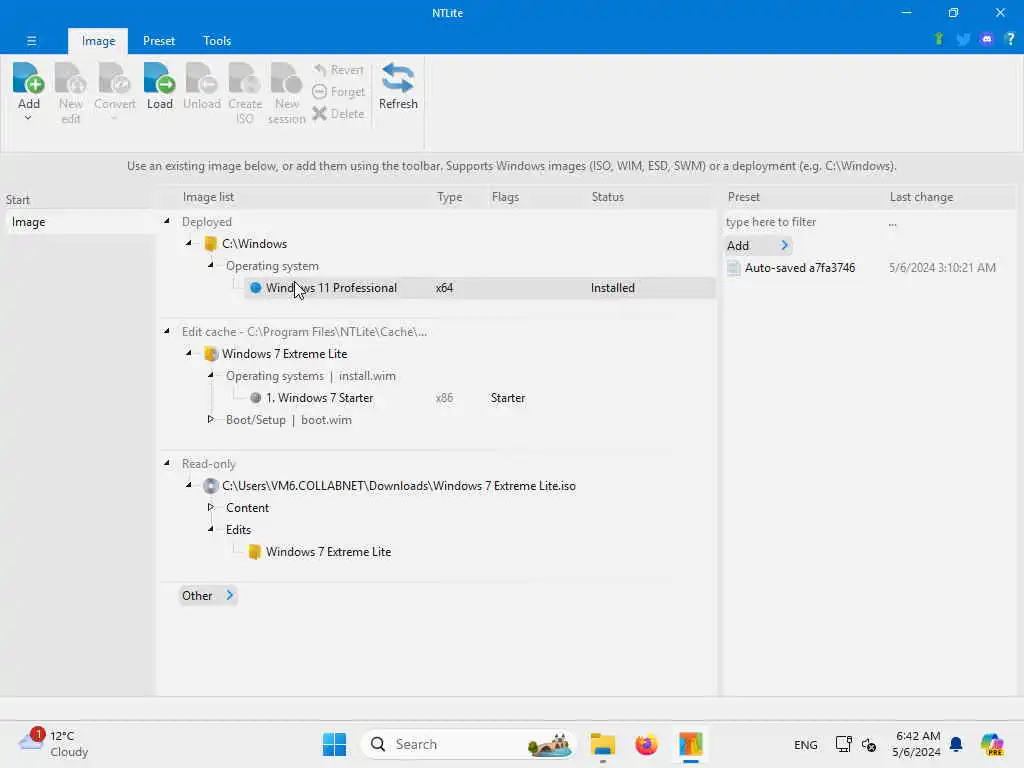The width and height of the screenshot is (1024, 768).
Task: Open File Explorer from the taskbar
Action: pyautogui.click(x=602, y=744)
